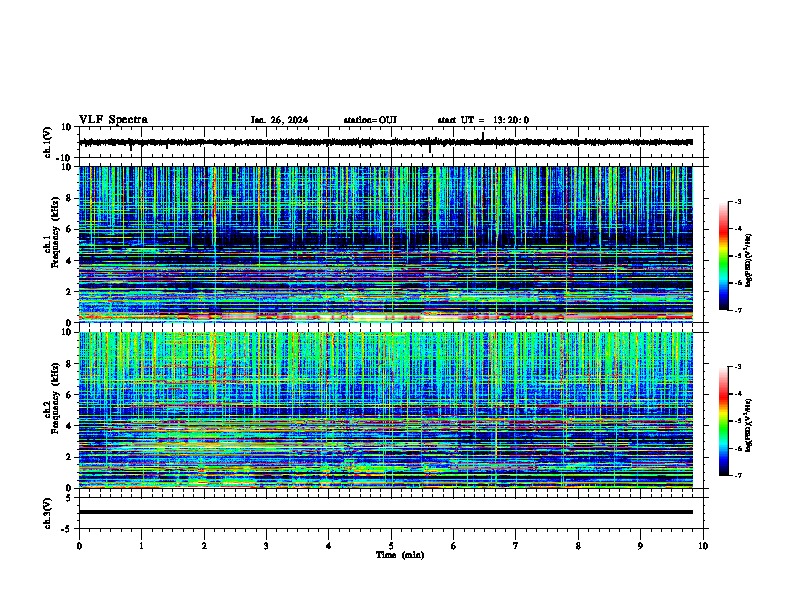The image size is (792, 612).
Task: Click the "-7" label on ch.1 color scale
Action: (x=737, y=310)
